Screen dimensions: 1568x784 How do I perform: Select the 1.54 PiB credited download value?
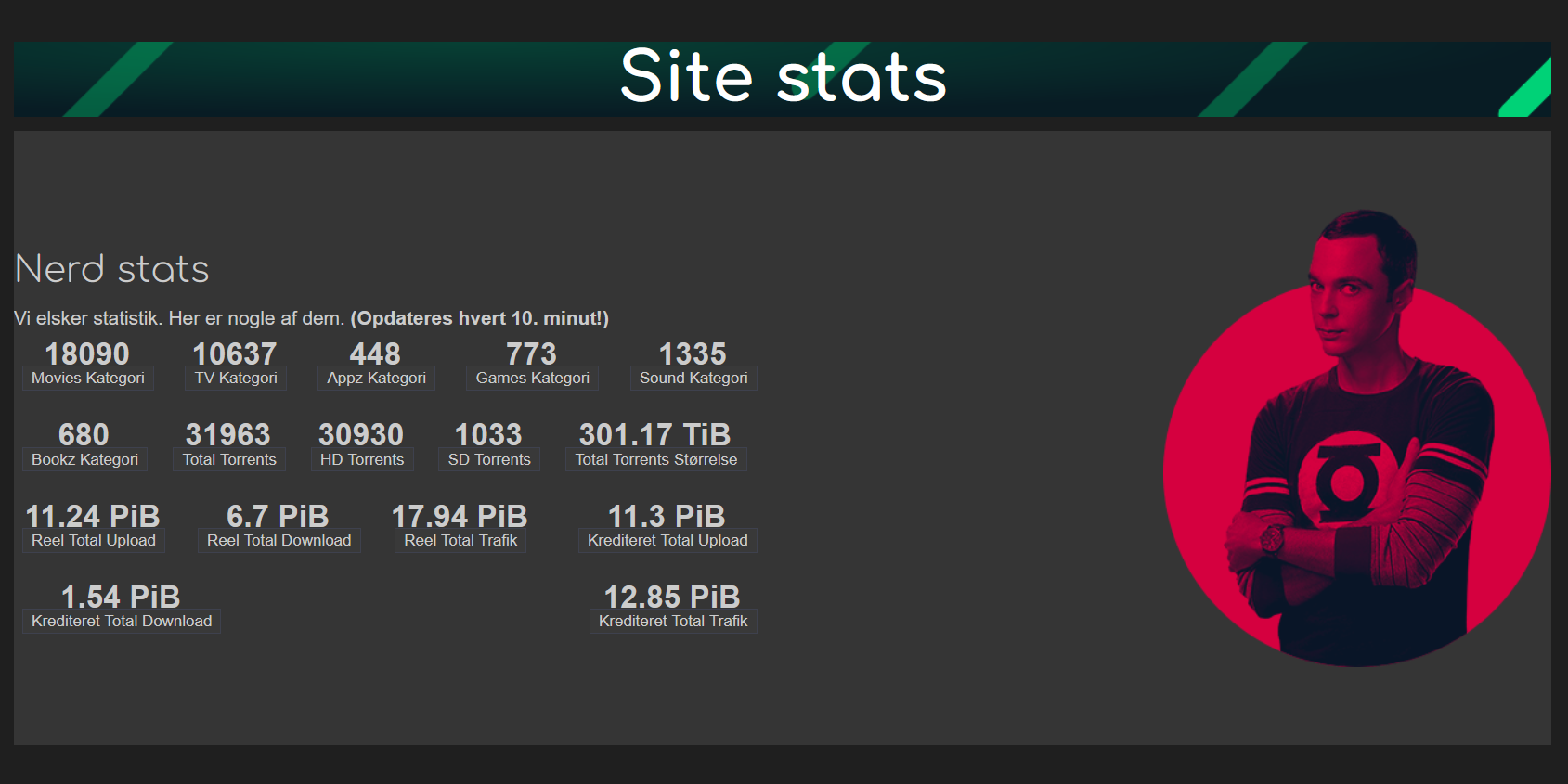(x=121, y=597)
